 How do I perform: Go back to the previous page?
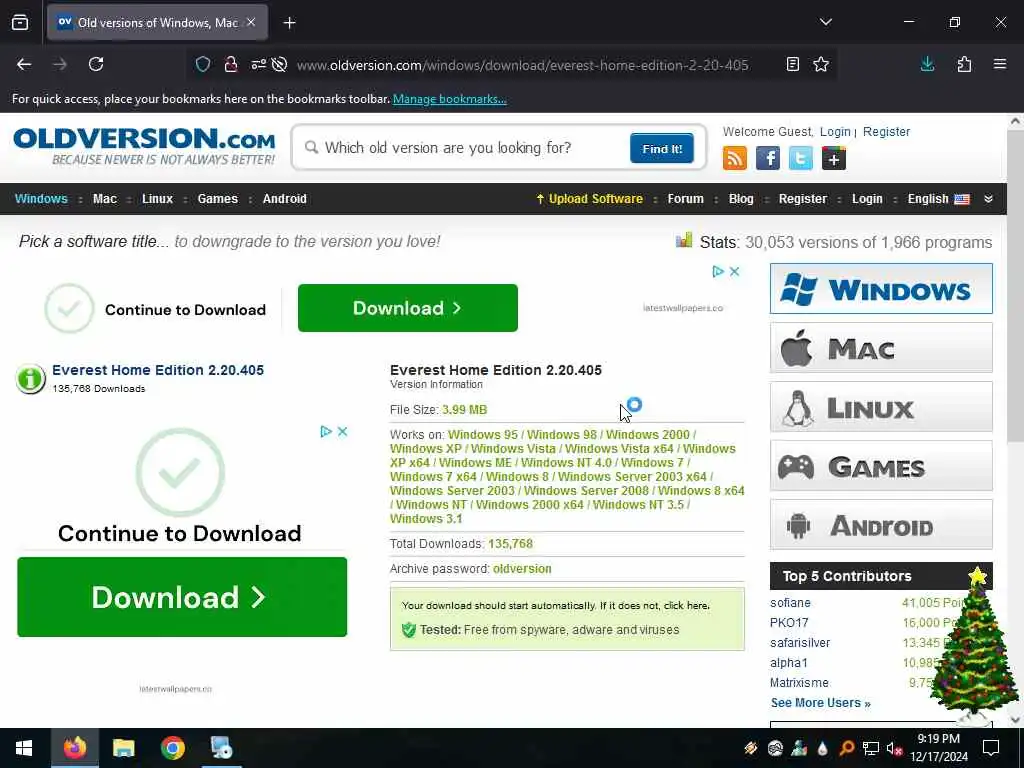click(x=24, y=64)
